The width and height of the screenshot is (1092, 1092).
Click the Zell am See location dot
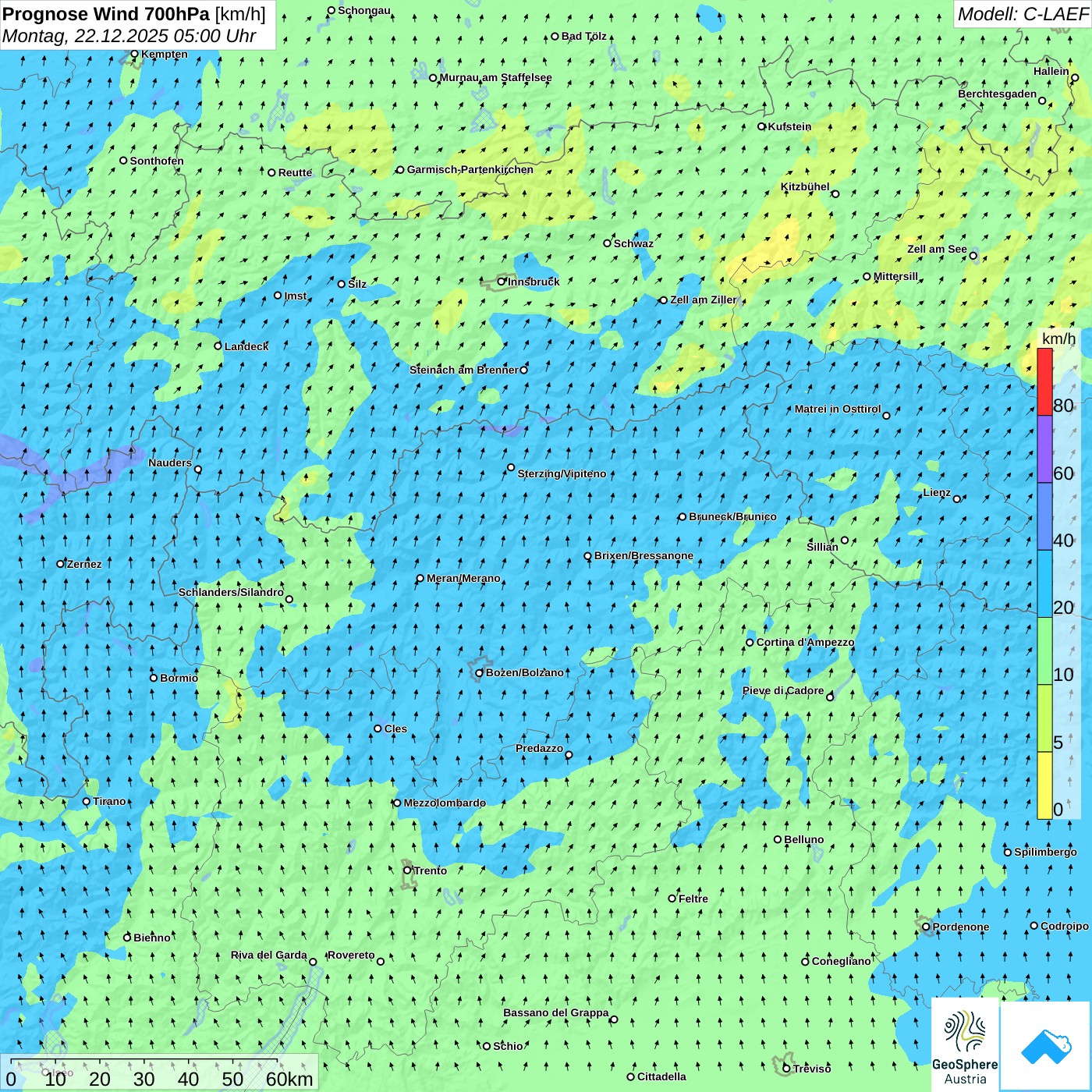973,256
